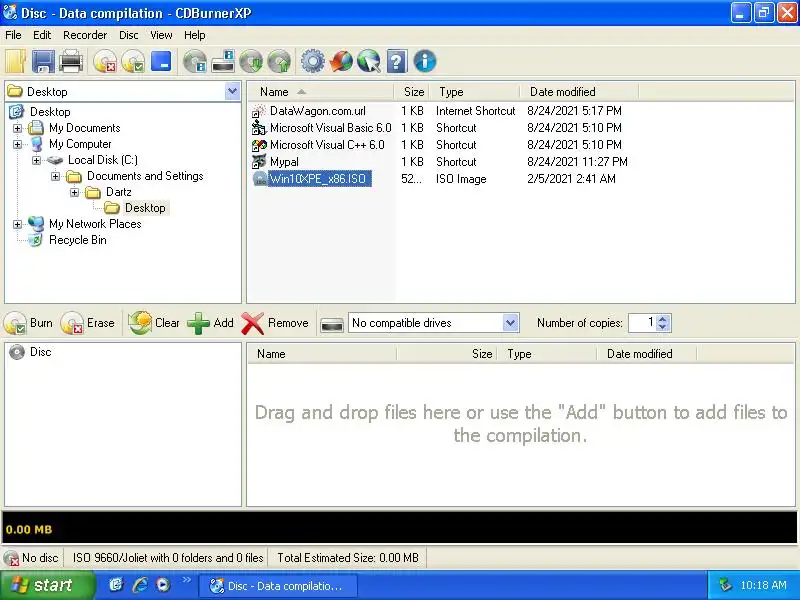Increase number of copies with up arrow
Screen dimensions: 800x600
[663, 319]
